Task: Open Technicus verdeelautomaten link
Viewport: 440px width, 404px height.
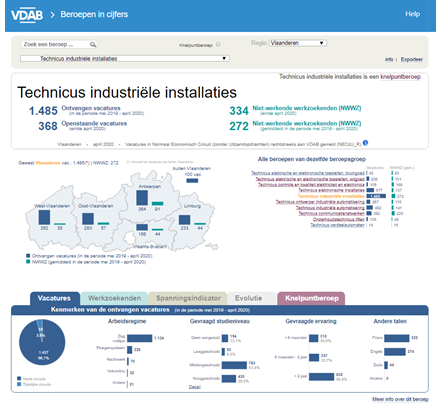Action: pyautogui.click(x=337, y=225)
